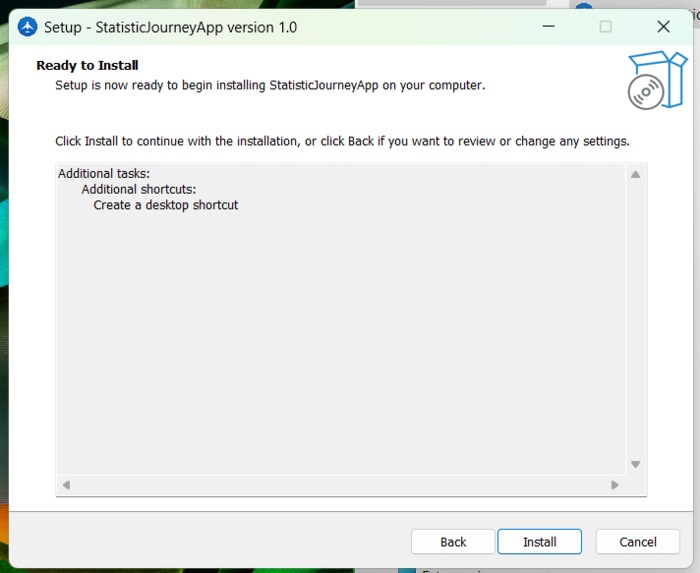Click the 'Click Install to continue' instruction text
Viewport: 700px width, 573px height.
point(342,141)
